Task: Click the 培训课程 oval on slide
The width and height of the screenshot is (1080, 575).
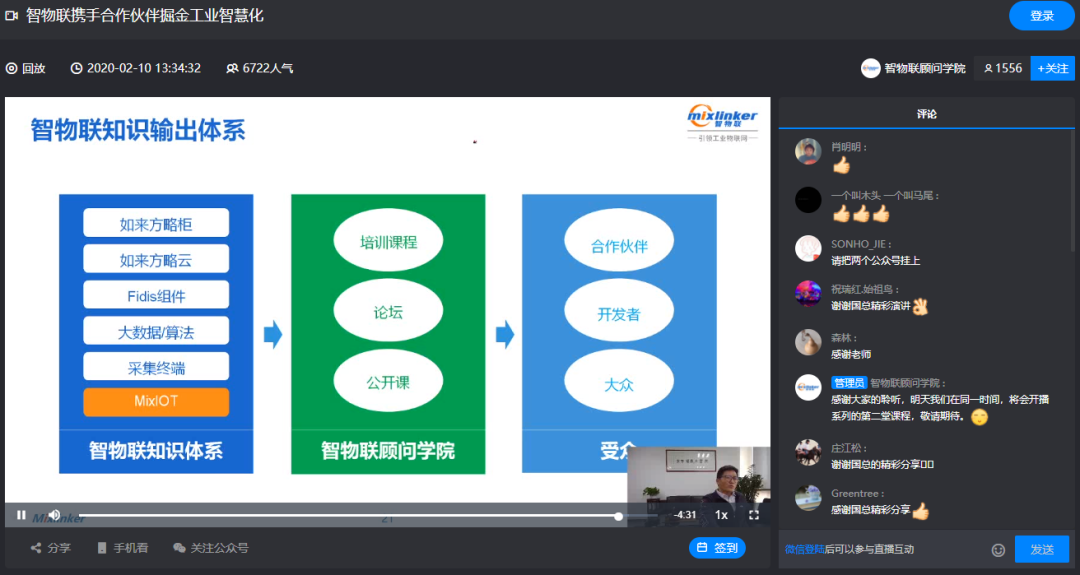Action: tap(388, 242)
